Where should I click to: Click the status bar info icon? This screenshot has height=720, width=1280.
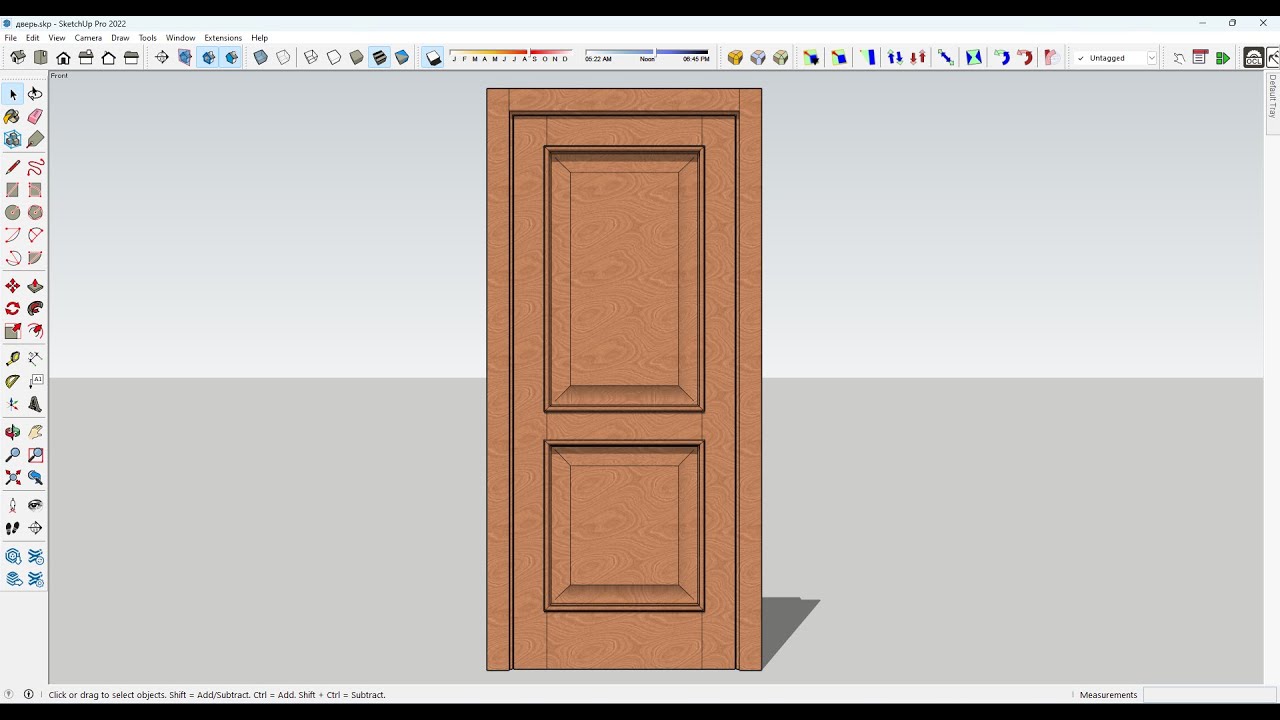click(28, 694)
